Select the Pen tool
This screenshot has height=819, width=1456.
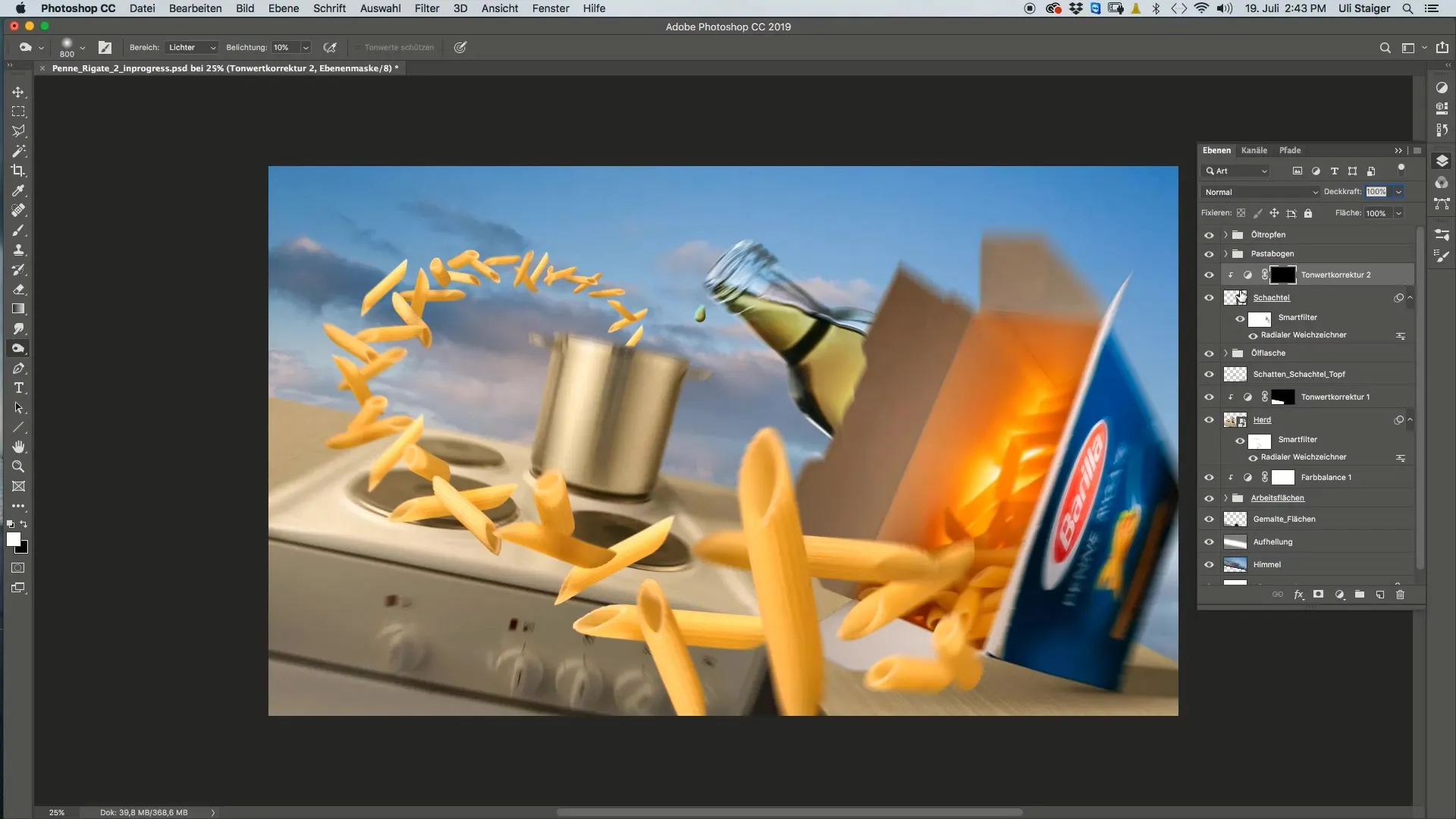click(x=18, y=369)
